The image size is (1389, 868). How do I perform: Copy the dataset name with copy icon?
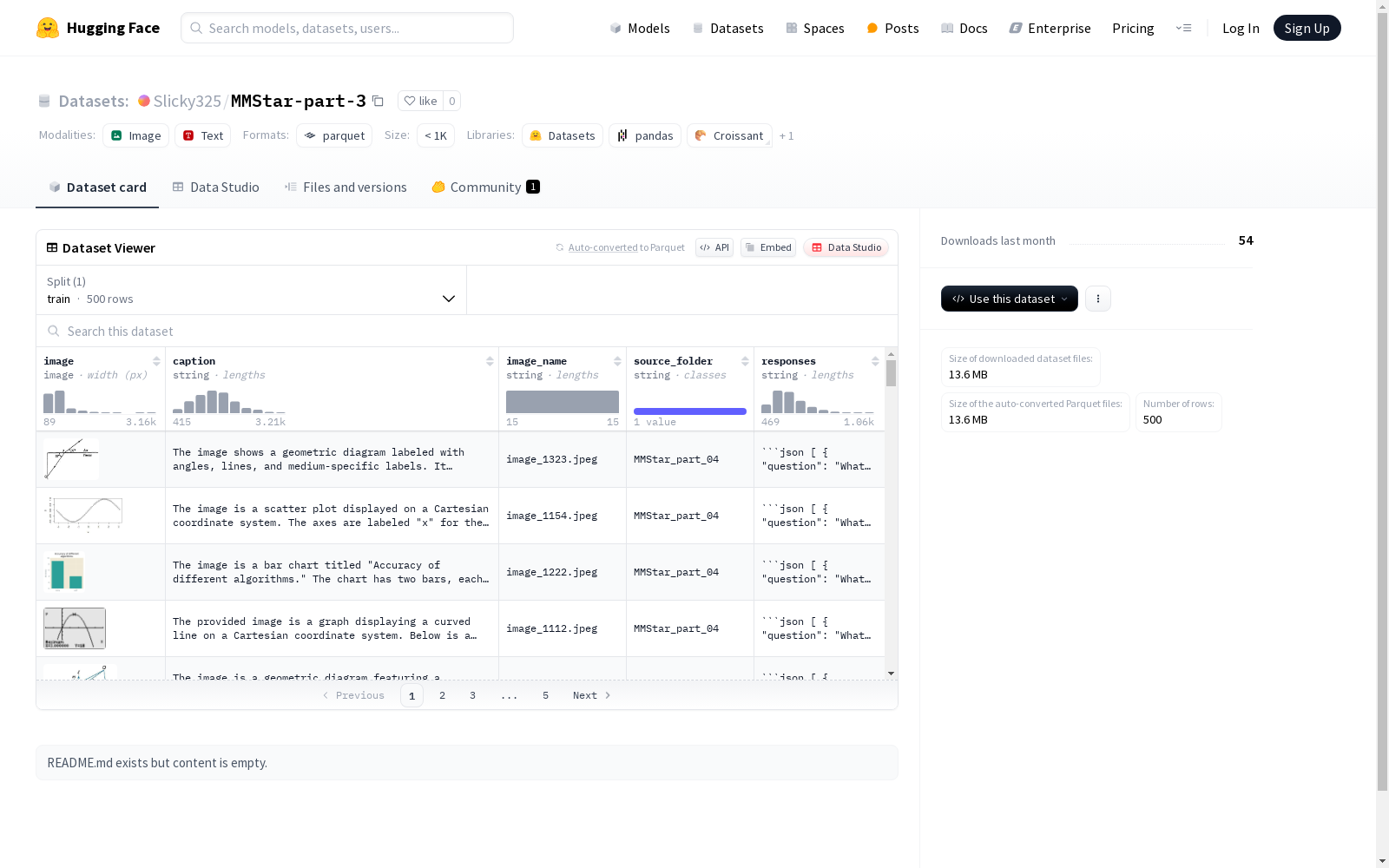[x=378, y=101]
